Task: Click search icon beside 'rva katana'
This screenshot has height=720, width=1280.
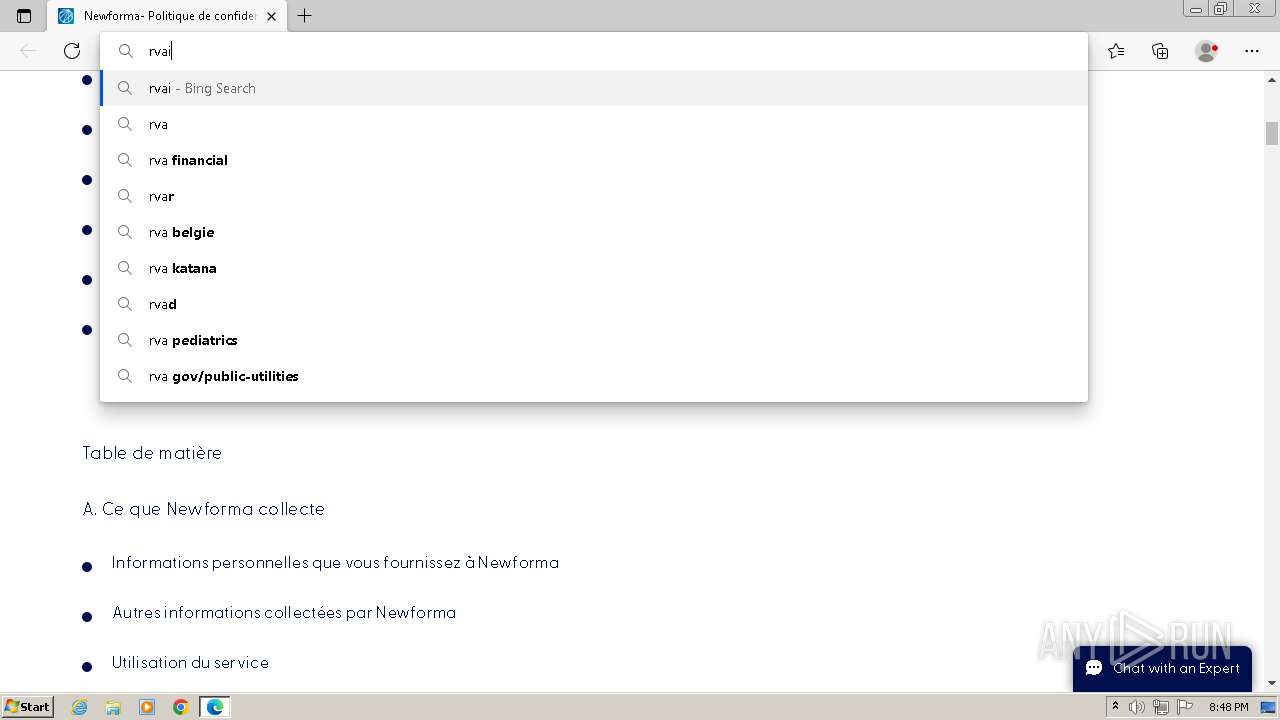Action: tap(125, 268)
